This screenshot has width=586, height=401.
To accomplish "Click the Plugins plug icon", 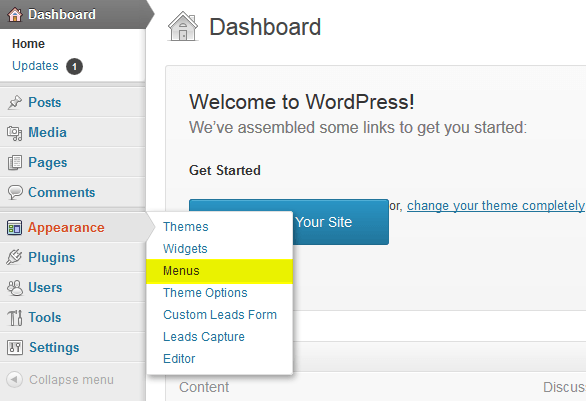I will click(x=14, y=257).
